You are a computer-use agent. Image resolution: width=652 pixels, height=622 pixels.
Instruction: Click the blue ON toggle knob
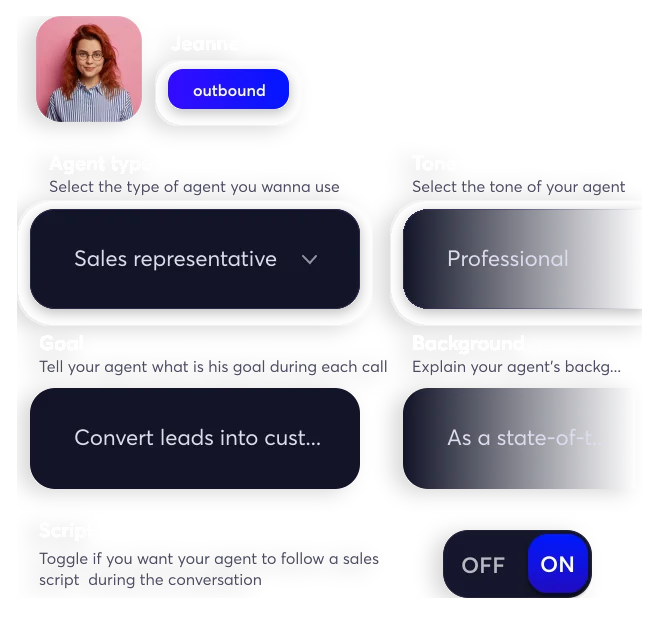pyautogui.click(x=558, y=564)
